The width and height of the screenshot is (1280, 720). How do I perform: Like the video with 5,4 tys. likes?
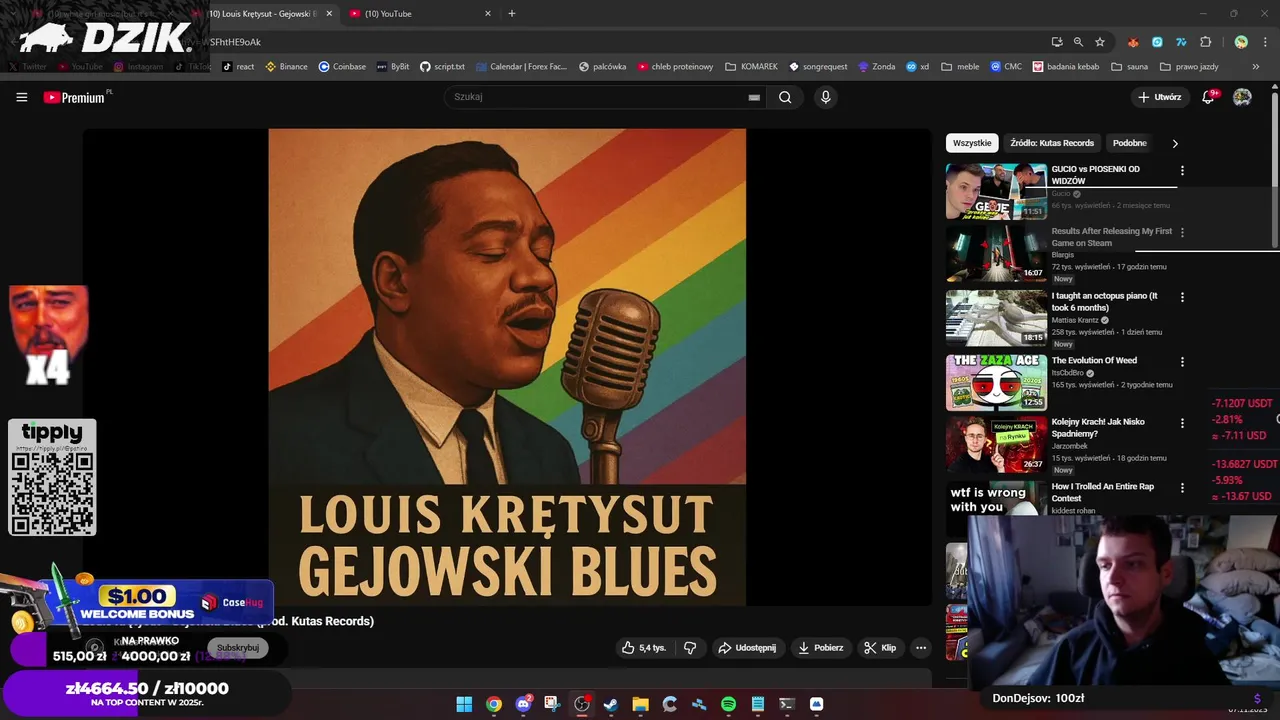click(x=643, y=648)
